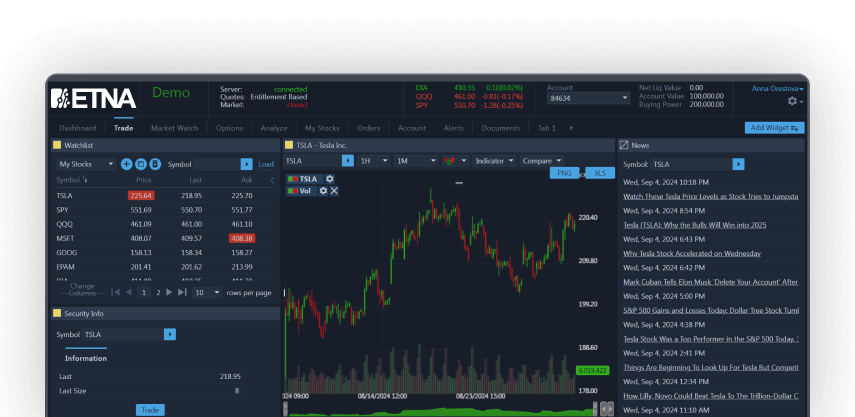The height and width of the screenshot is (417, 855).
Task: Click the copy watchlist icon
Action: point(141,164)
